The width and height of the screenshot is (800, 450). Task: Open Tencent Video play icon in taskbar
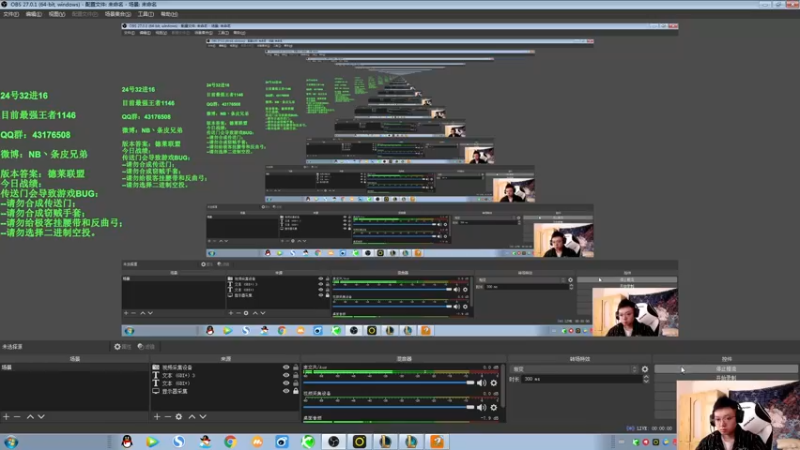[152, 442]
